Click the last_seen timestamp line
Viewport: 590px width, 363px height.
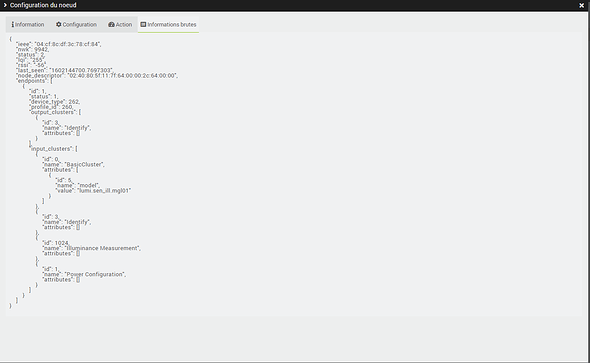(64, 70)
